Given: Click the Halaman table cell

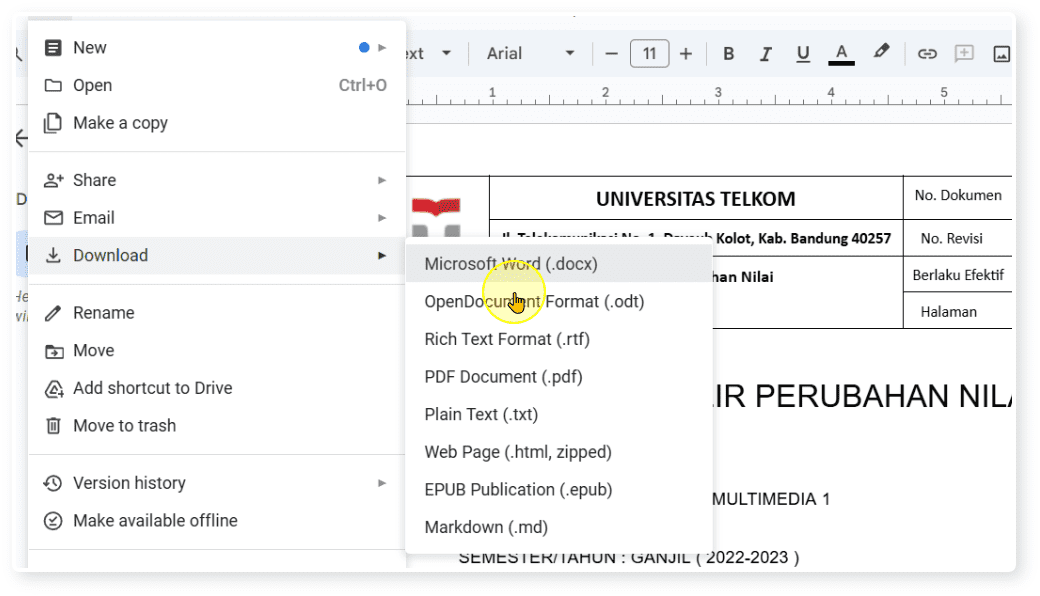Looking at the screenshot, I should point(958,311).
